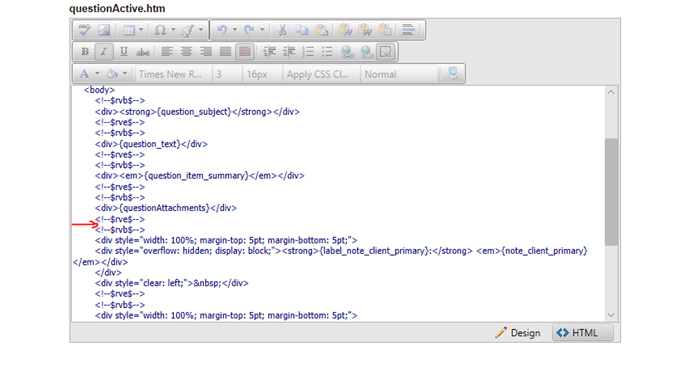Switch to the Design tab
The width and height of the screenshot is (692, 379).
point(518,333)
